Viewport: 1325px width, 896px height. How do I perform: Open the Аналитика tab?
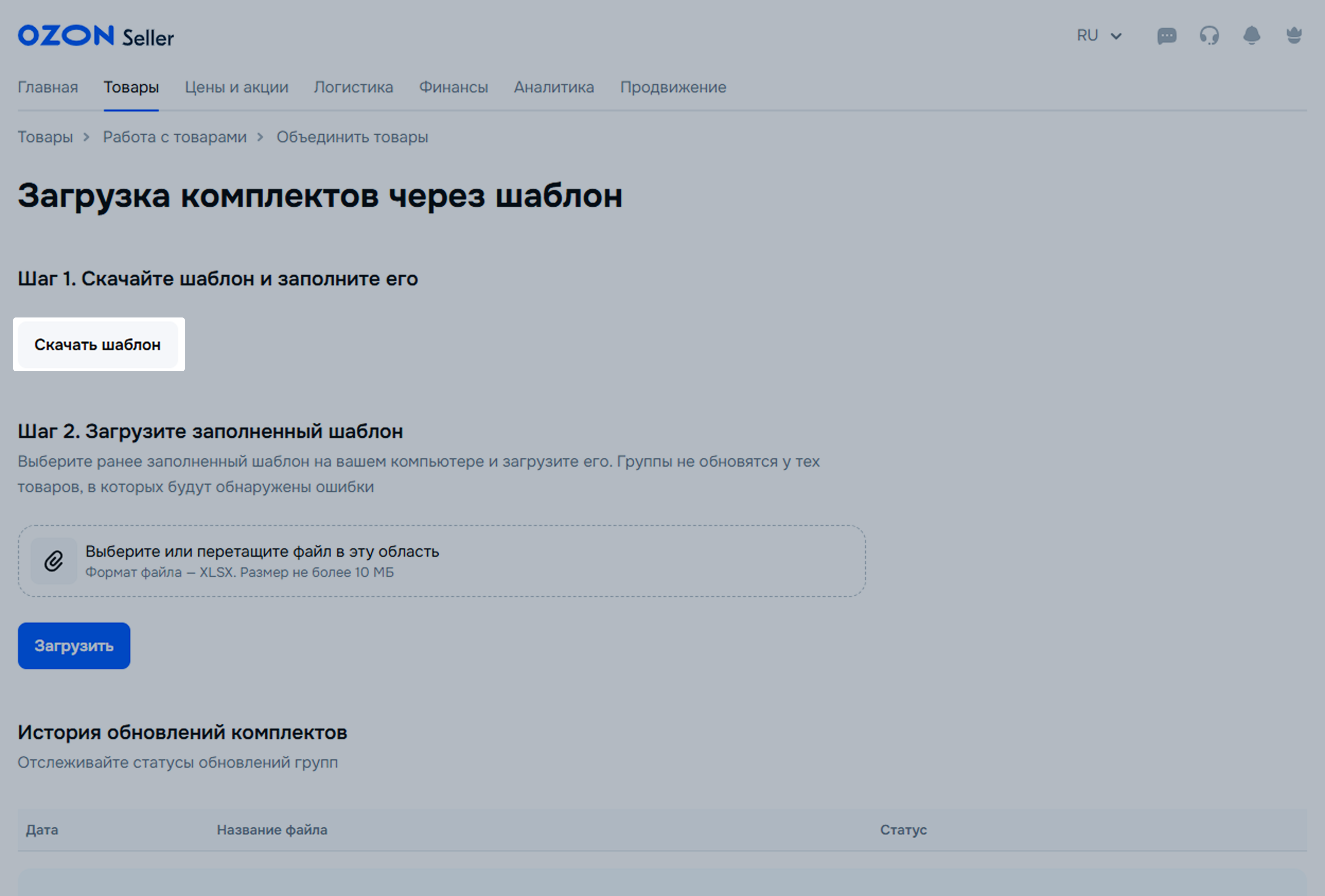pos(554,87)
